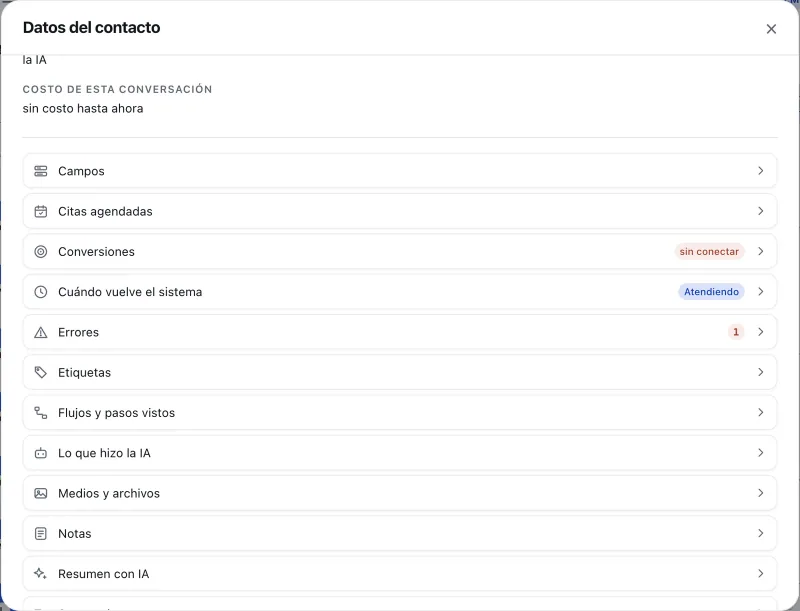Expand the Cuándo vuelve el sistema chevron
The width and height of the screenshot is (800, 611).
(760, 292)
